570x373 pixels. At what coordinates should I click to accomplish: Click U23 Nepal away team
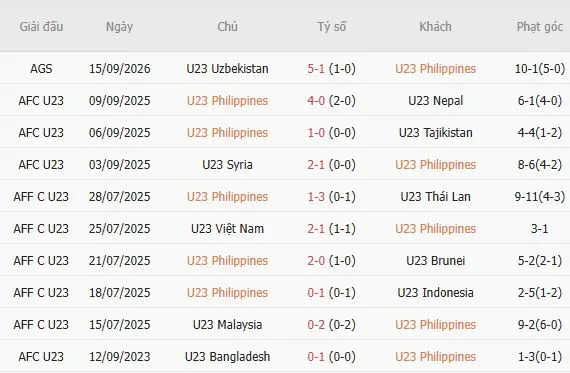435,100
